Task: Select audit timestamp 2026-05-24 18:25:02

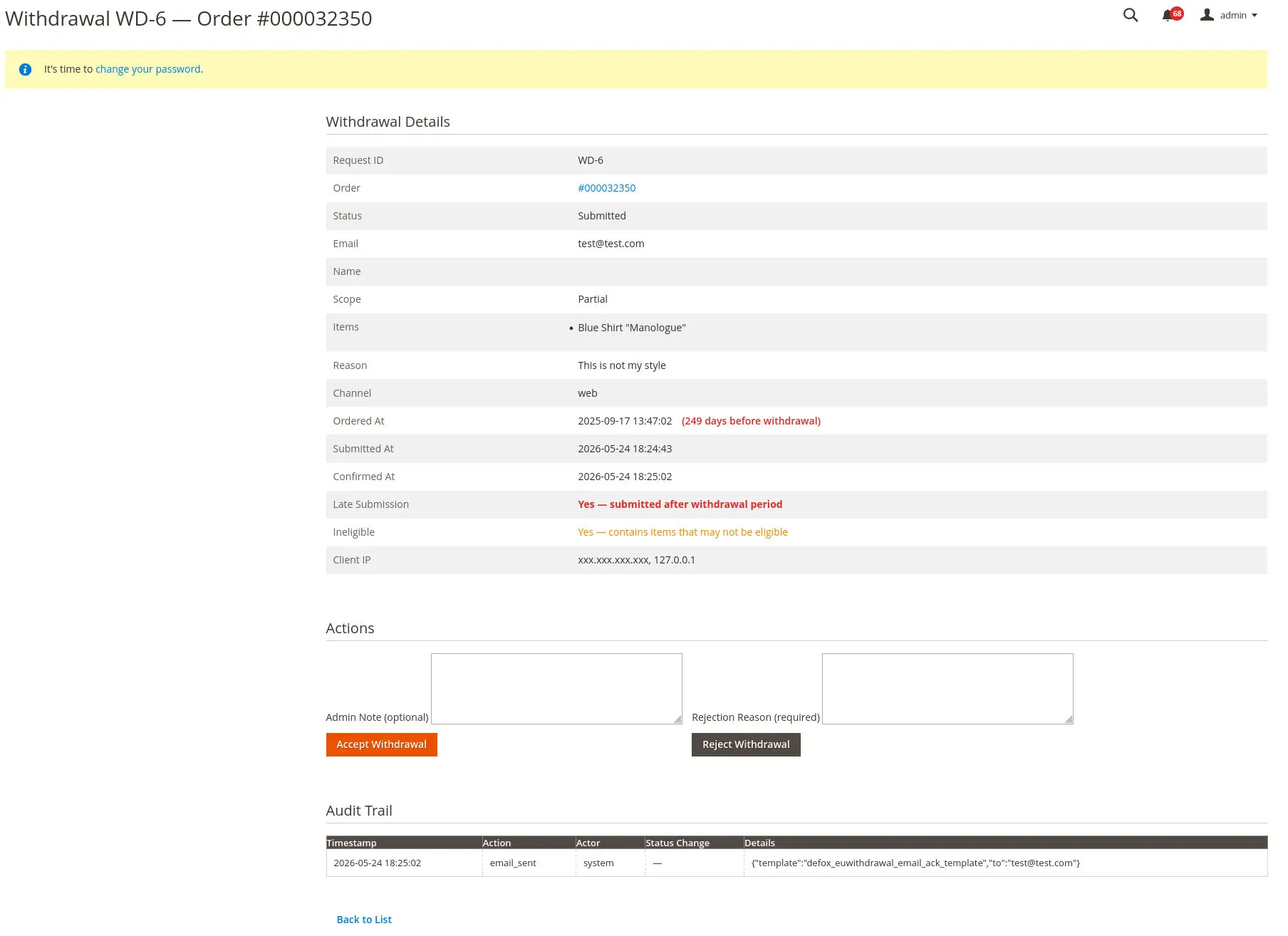Action: click(377, 863)
